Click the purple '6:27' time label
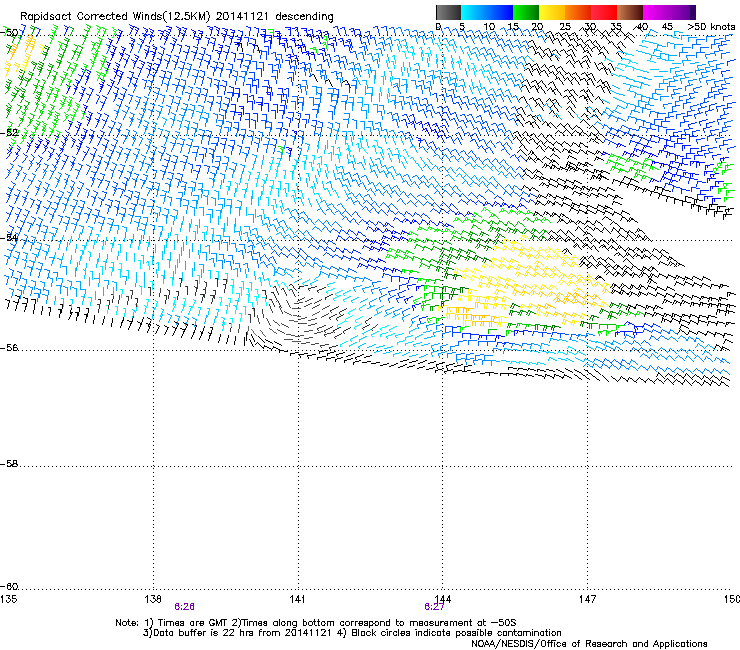 pos(434,607)
